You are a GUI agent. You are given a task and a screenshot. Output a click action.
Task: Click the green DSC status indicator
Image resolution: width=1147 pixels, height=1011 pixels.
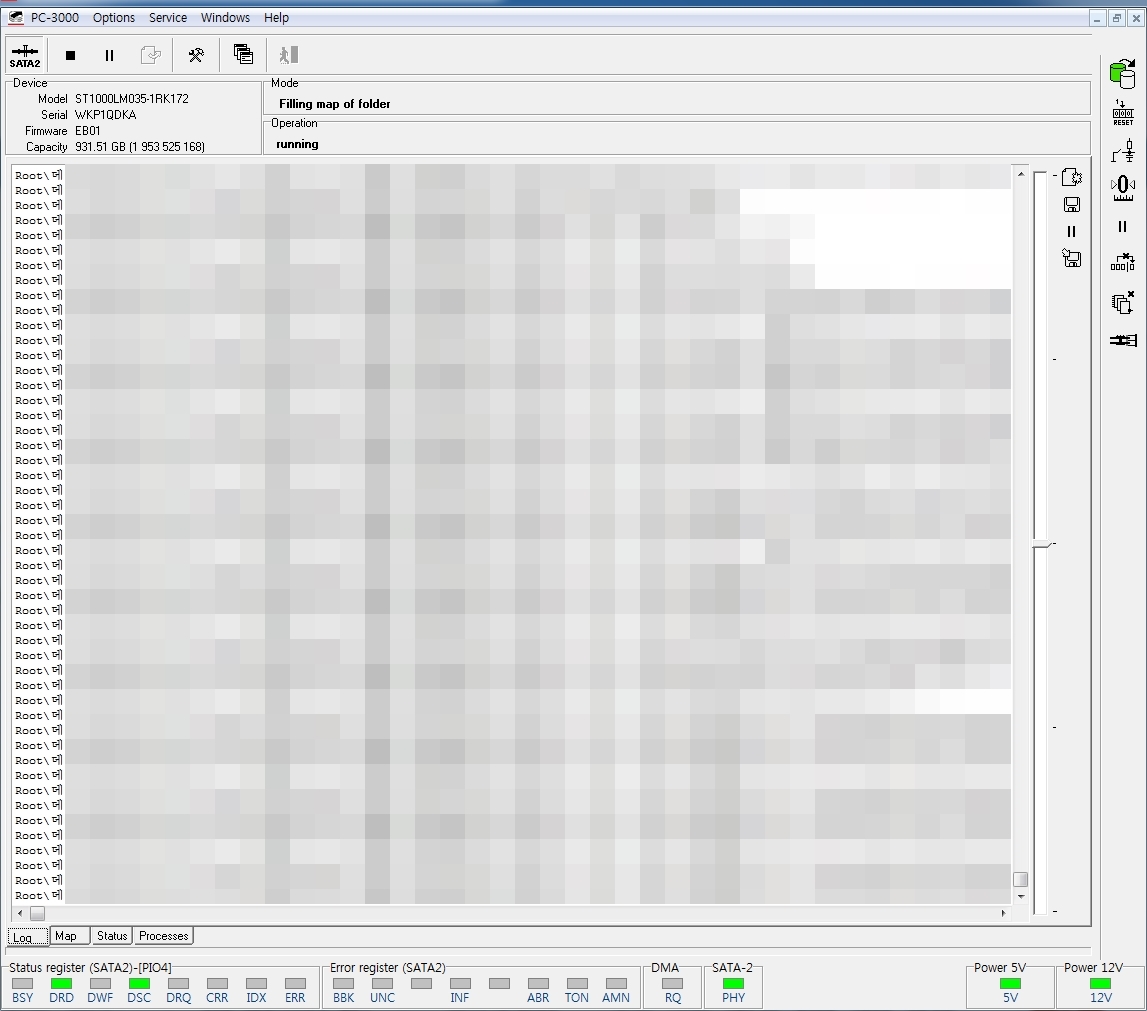point(139,984)
